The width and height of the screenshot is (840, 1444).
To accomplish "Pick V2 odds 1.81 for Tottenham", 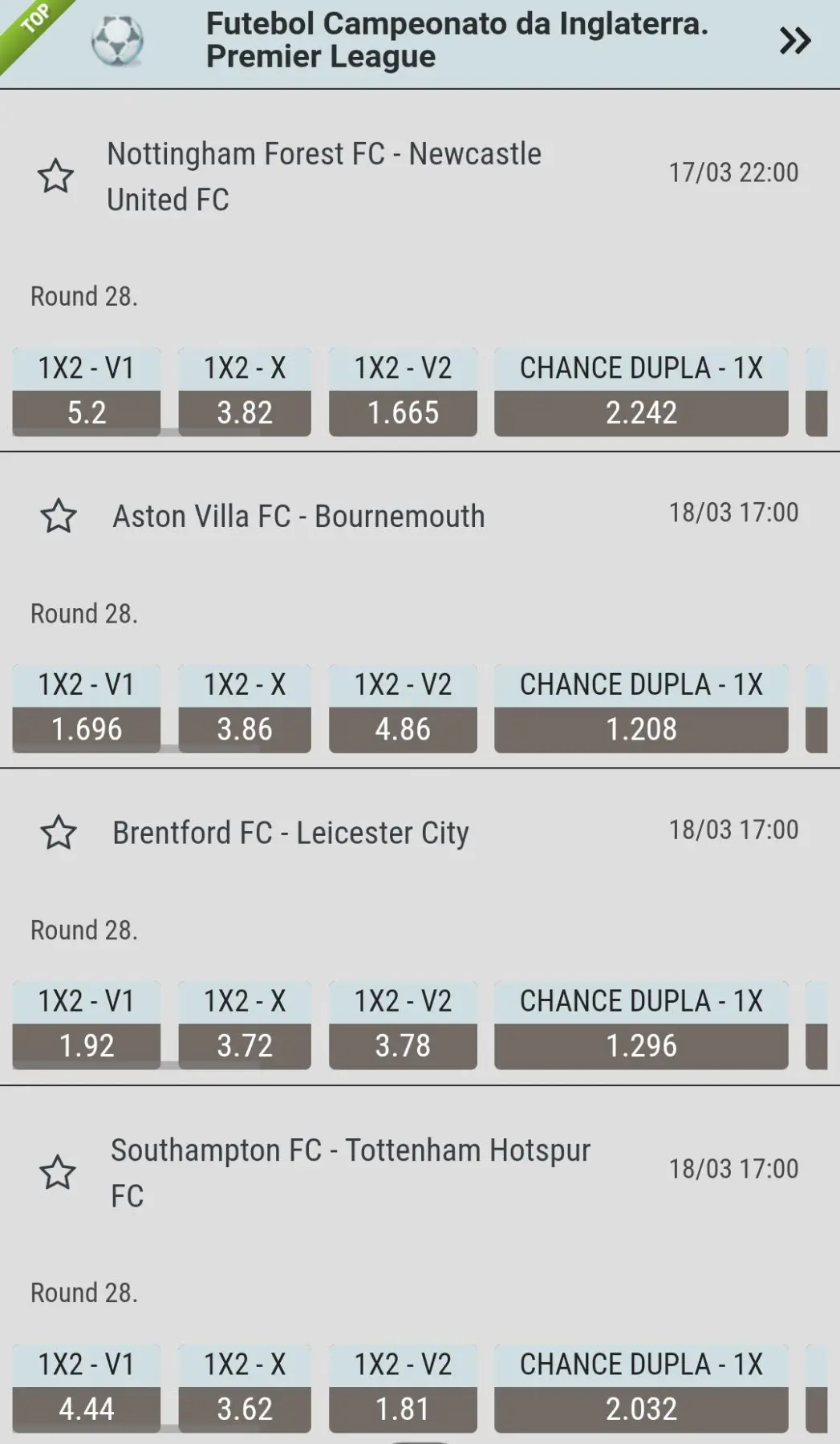I will point(403,1409).
